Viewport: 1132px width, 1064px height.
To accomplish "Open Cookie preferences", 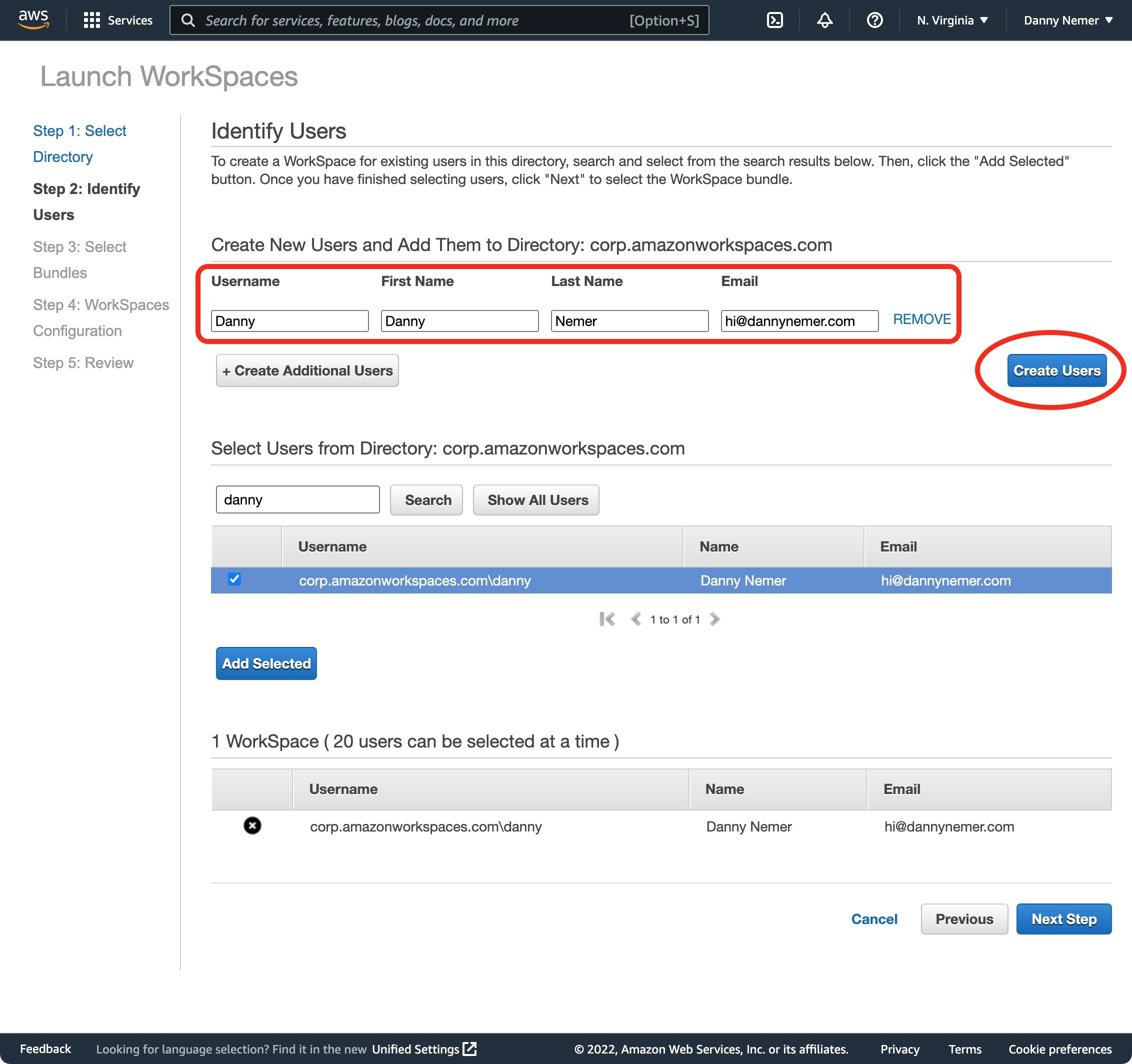I will tap(1059, 1048).
